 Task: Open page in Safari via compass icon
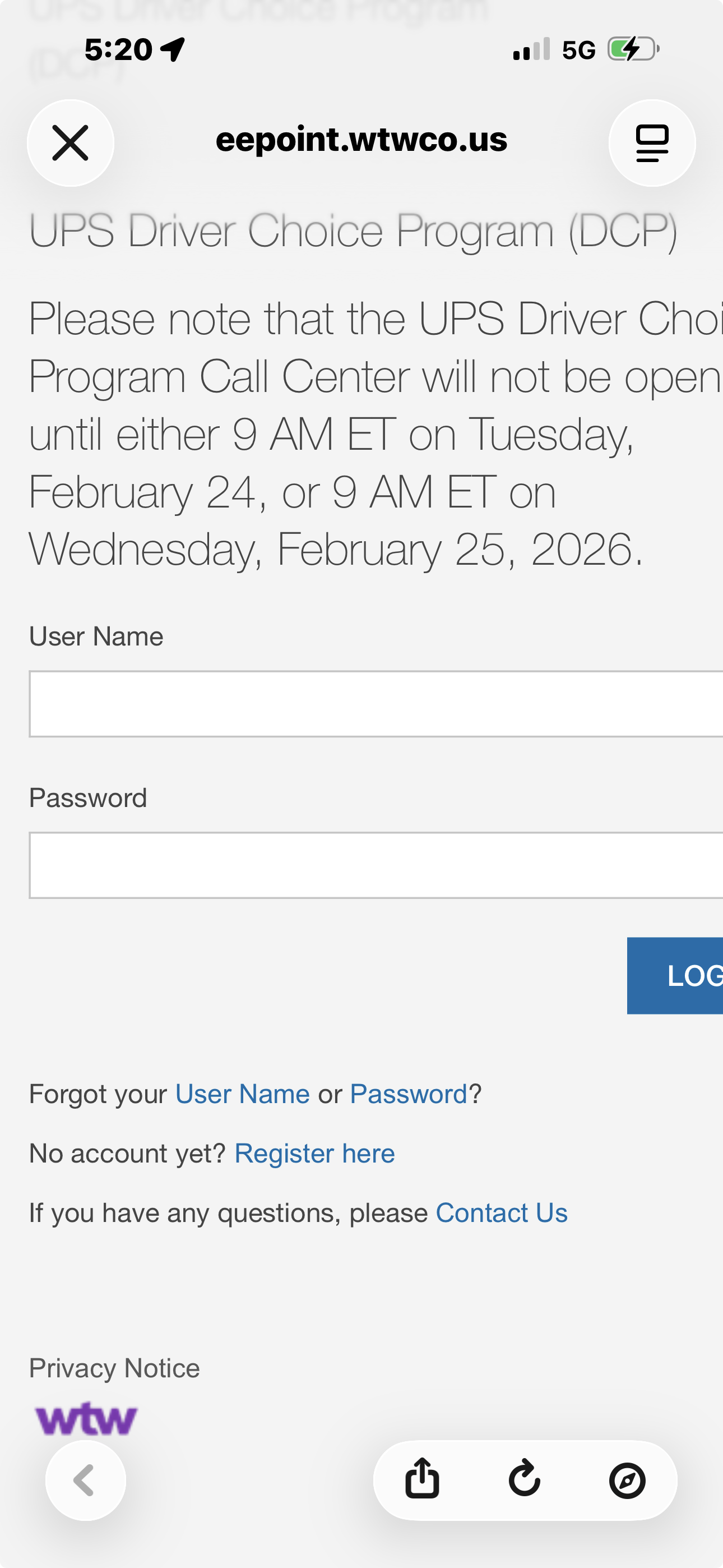tap(627, 1480)
